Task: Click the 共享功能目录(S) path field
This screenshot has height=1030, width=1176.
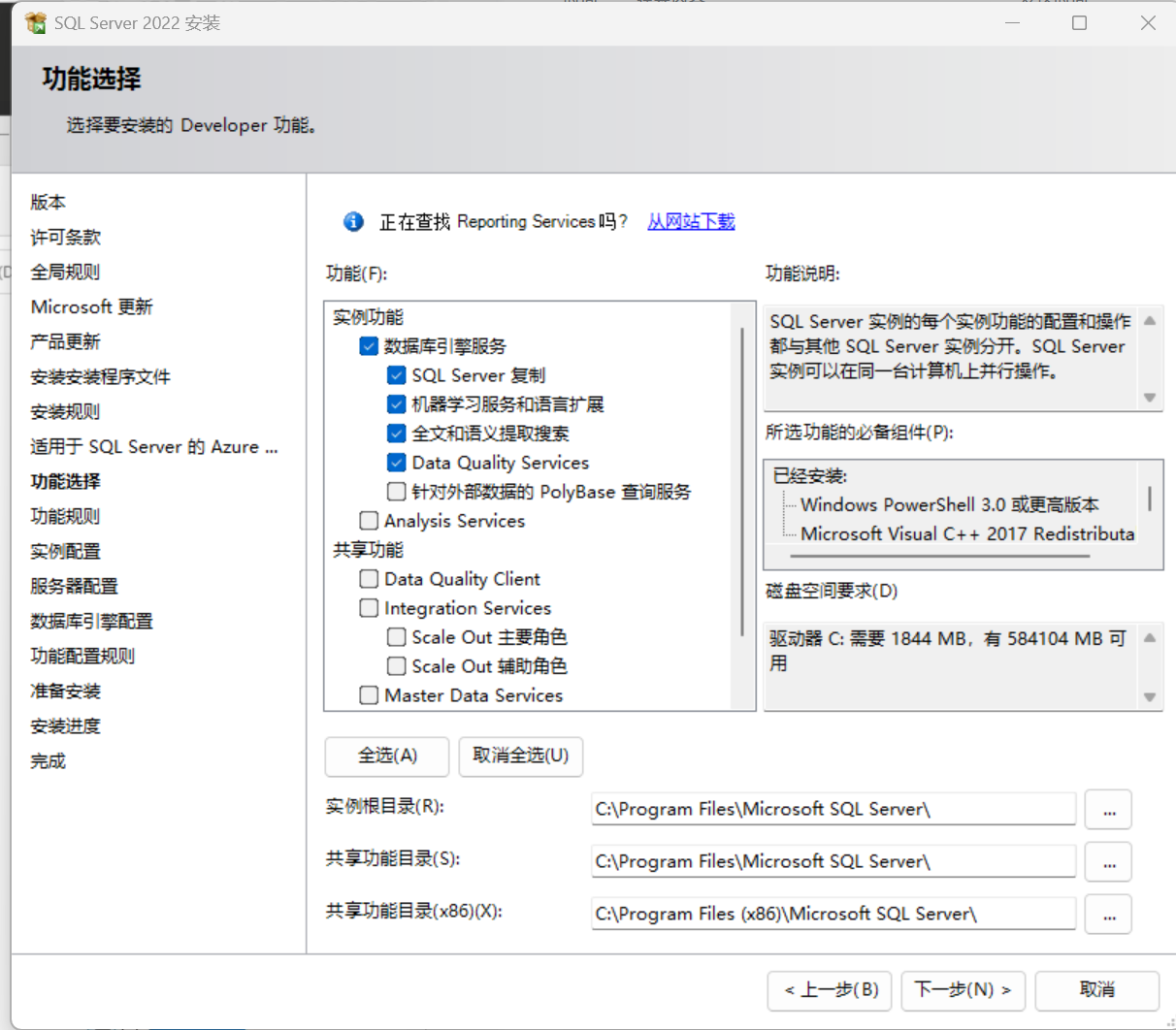Action: (833, 862)
